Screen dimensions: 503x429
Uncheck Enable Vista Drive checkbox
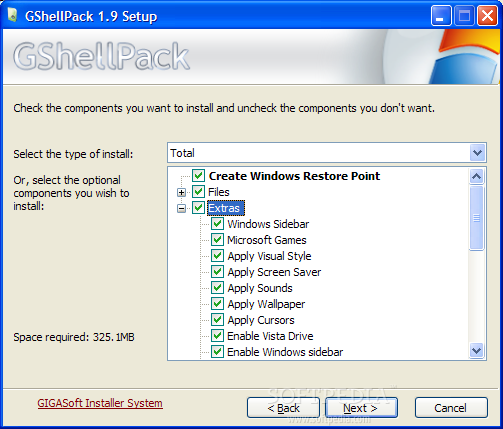tap(217, 336)
